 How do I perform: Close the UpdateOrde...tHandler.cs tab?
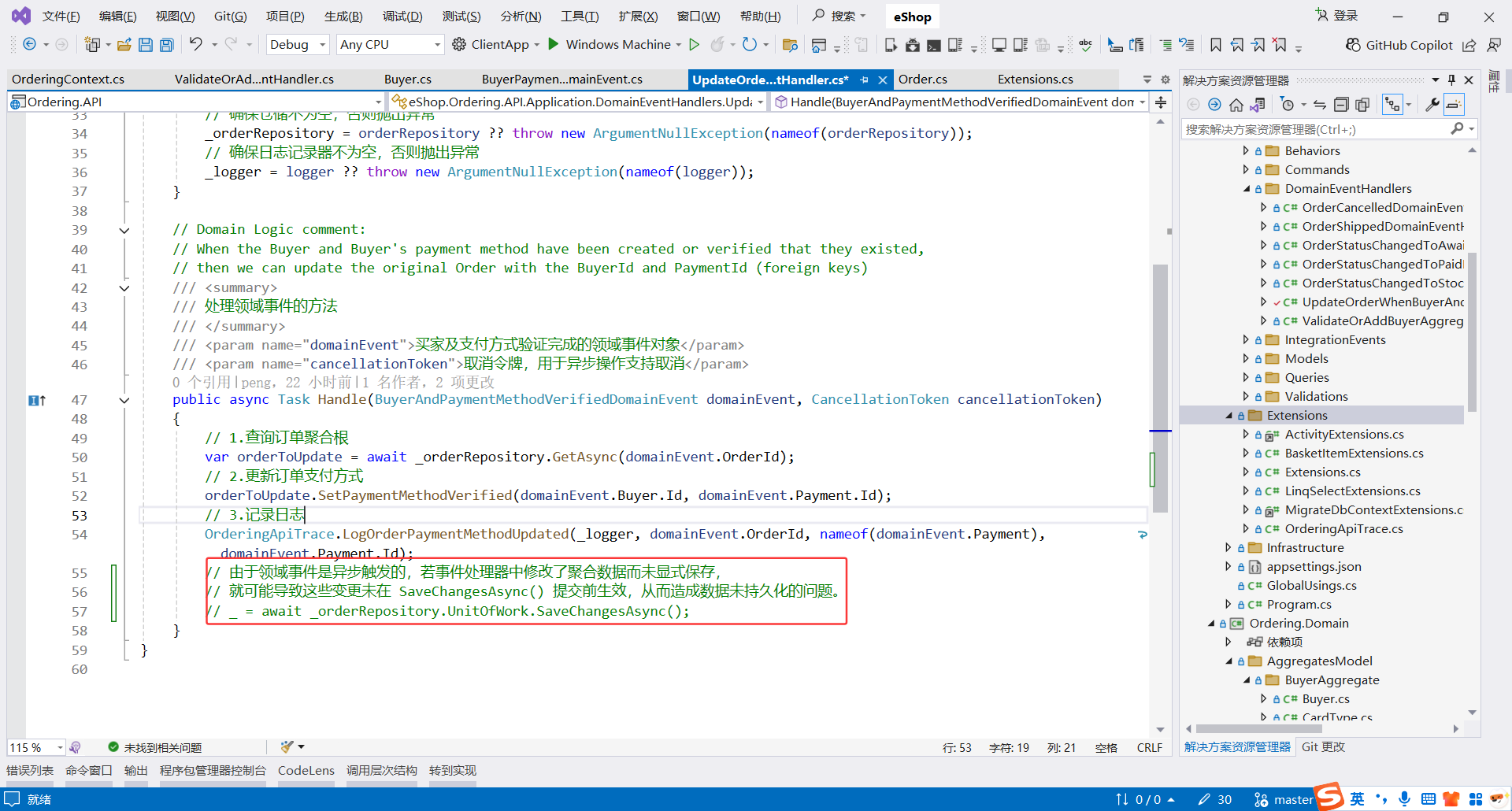tap(883, 80)
